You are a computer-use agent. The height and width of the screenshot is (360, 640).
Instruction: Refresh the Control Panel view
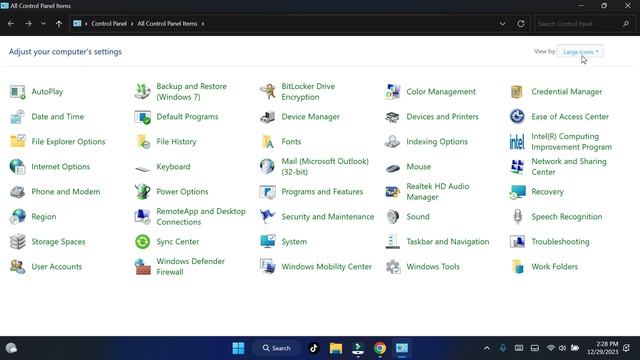(x=521, y=24)
